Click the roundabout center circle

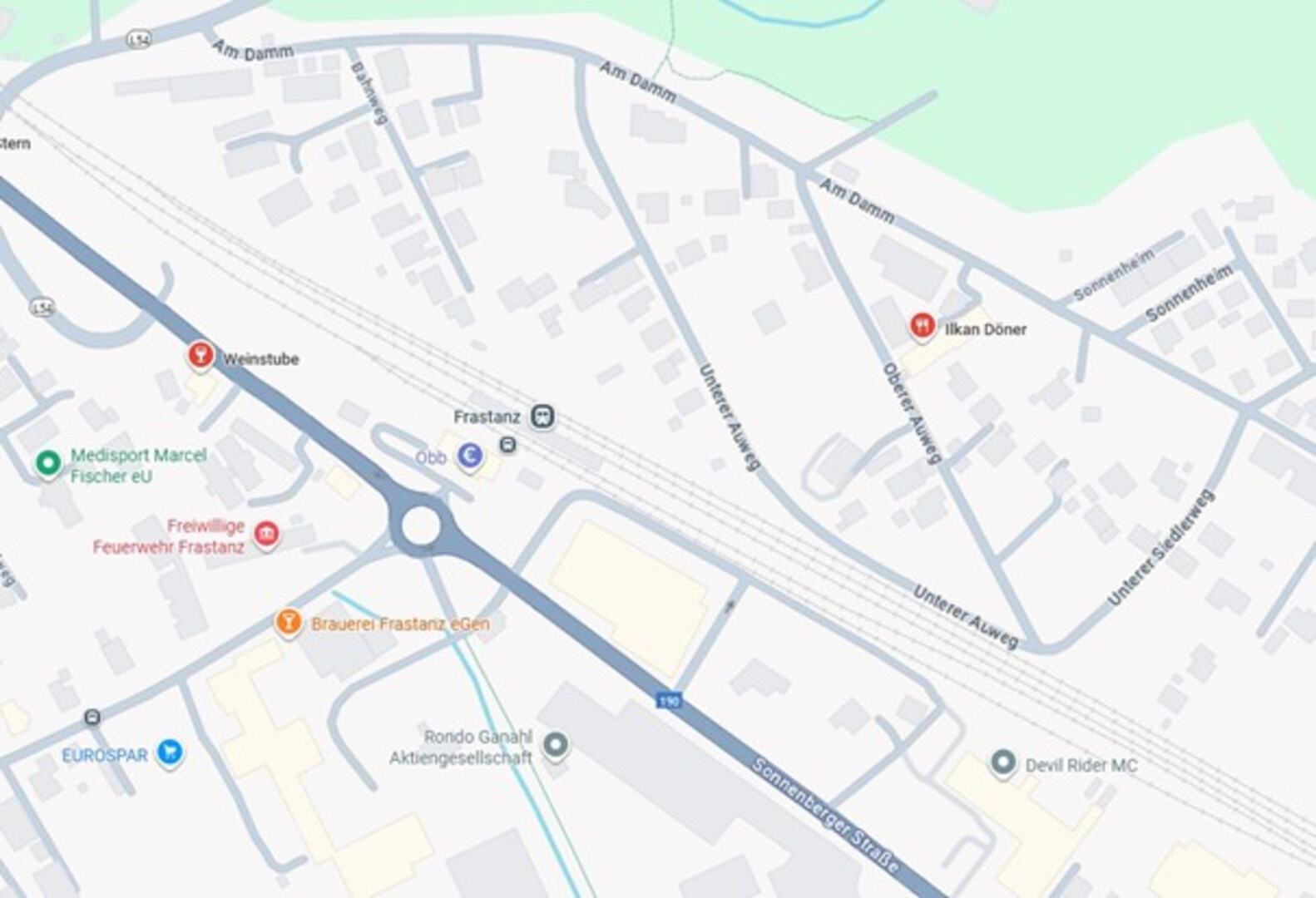pyautogui.click(x=420, y=526)
